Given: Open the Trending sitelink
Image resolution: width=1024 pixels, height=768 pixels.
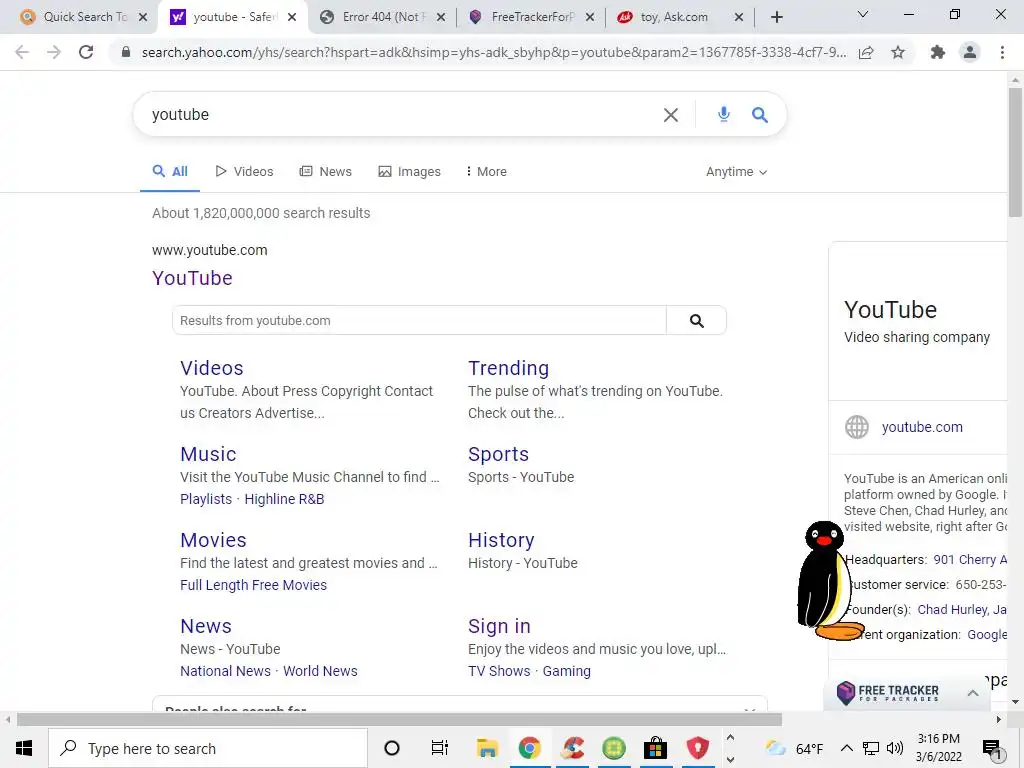Looking at the screenshot, I should [508, 368].
